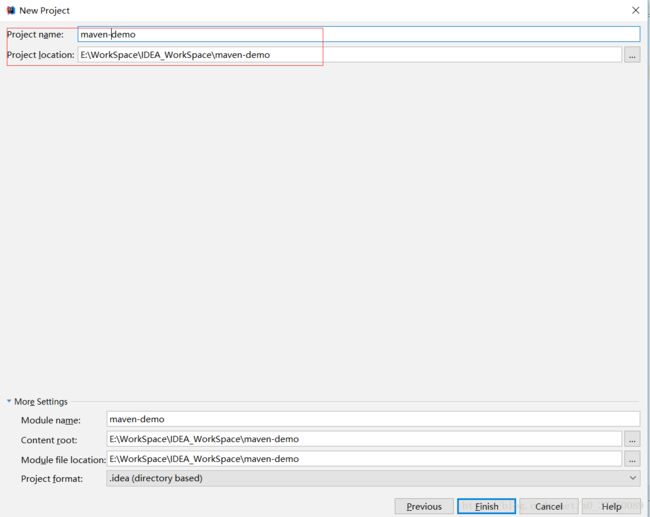The image size is (650, 517).
Task: Click the Module file location label
Action: point(63,460)
